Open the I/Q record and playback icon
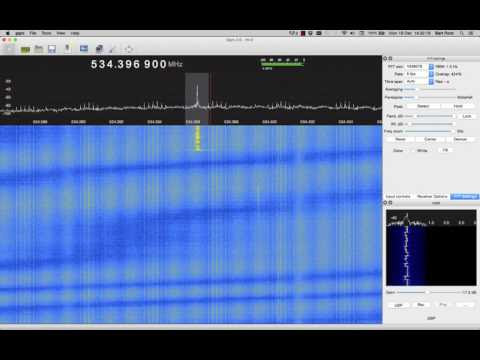This screenshot has height=360, width=480. pos(67,49)
